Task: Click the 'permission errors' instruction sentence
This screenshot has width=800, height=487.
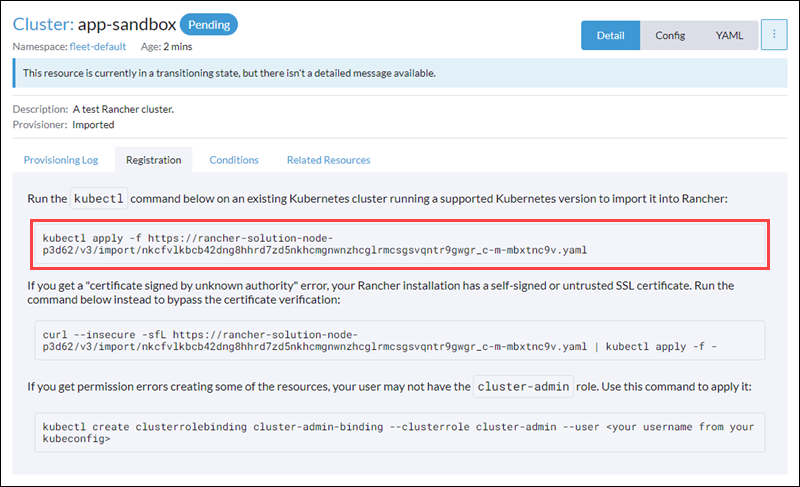Action: click(x=389, y=387)
